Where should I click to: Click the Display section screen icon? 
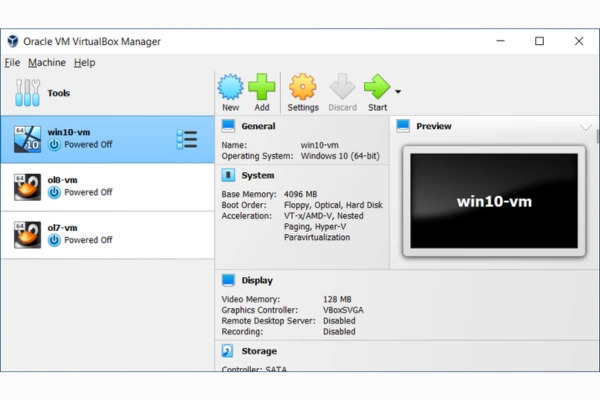(x=228, y=280)
